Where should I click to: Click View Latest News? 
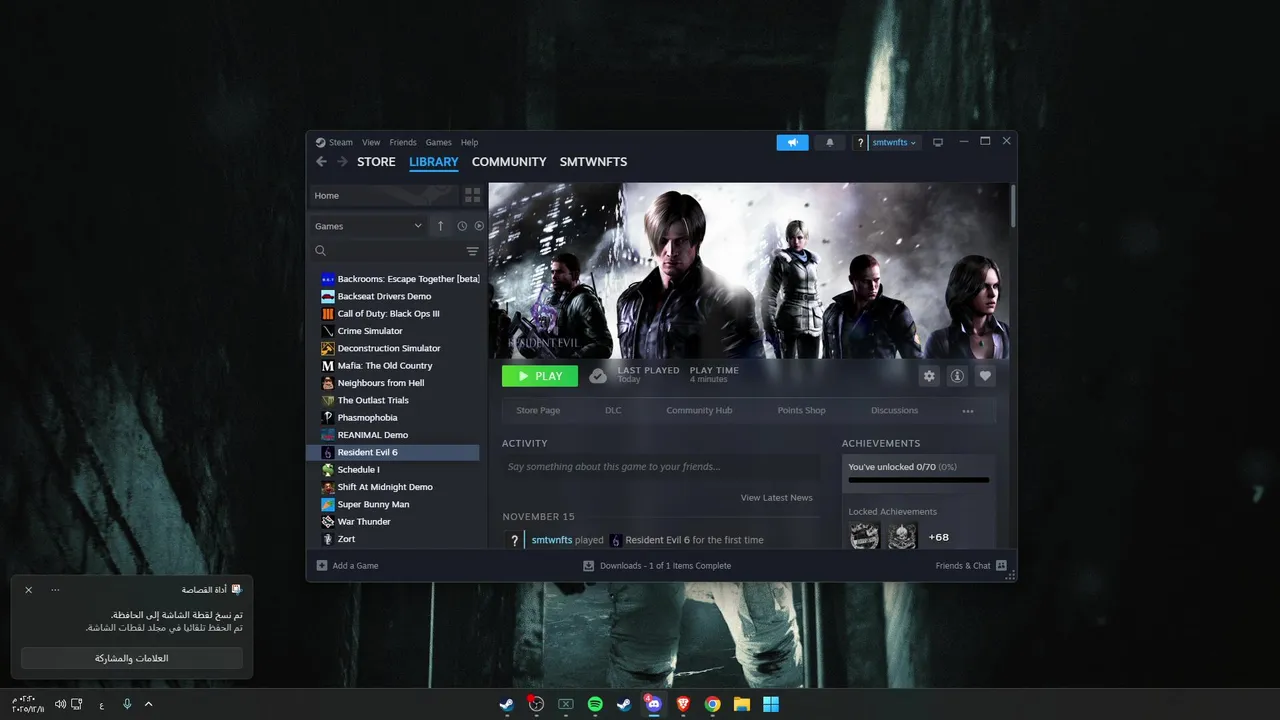(776, 498)
